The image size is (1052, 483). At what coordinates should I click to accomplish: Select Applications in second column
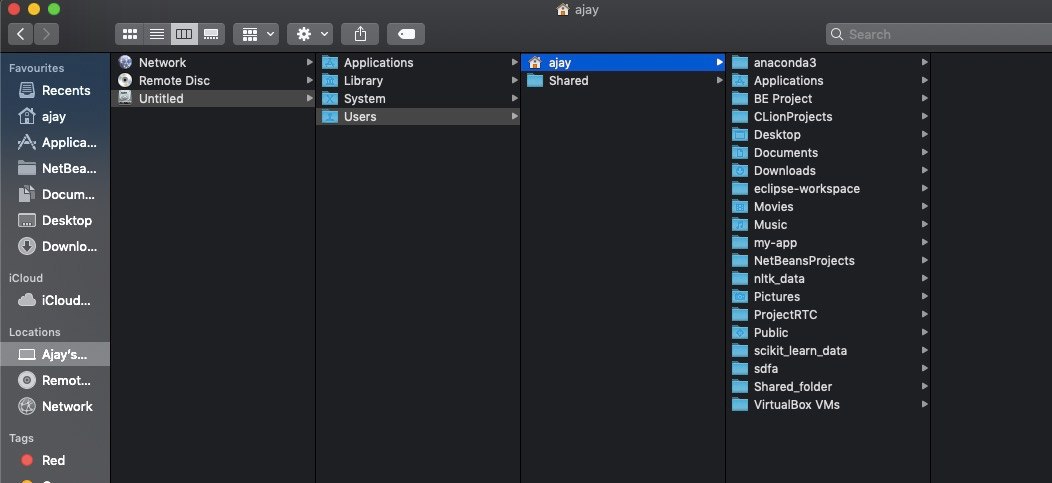pos(418,62)
